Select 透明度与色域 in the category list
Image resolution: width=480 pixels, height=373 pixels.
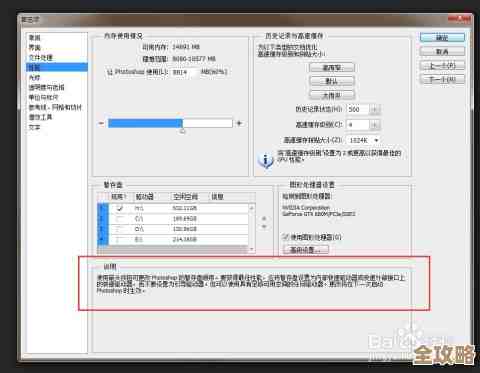pos(46,87)
